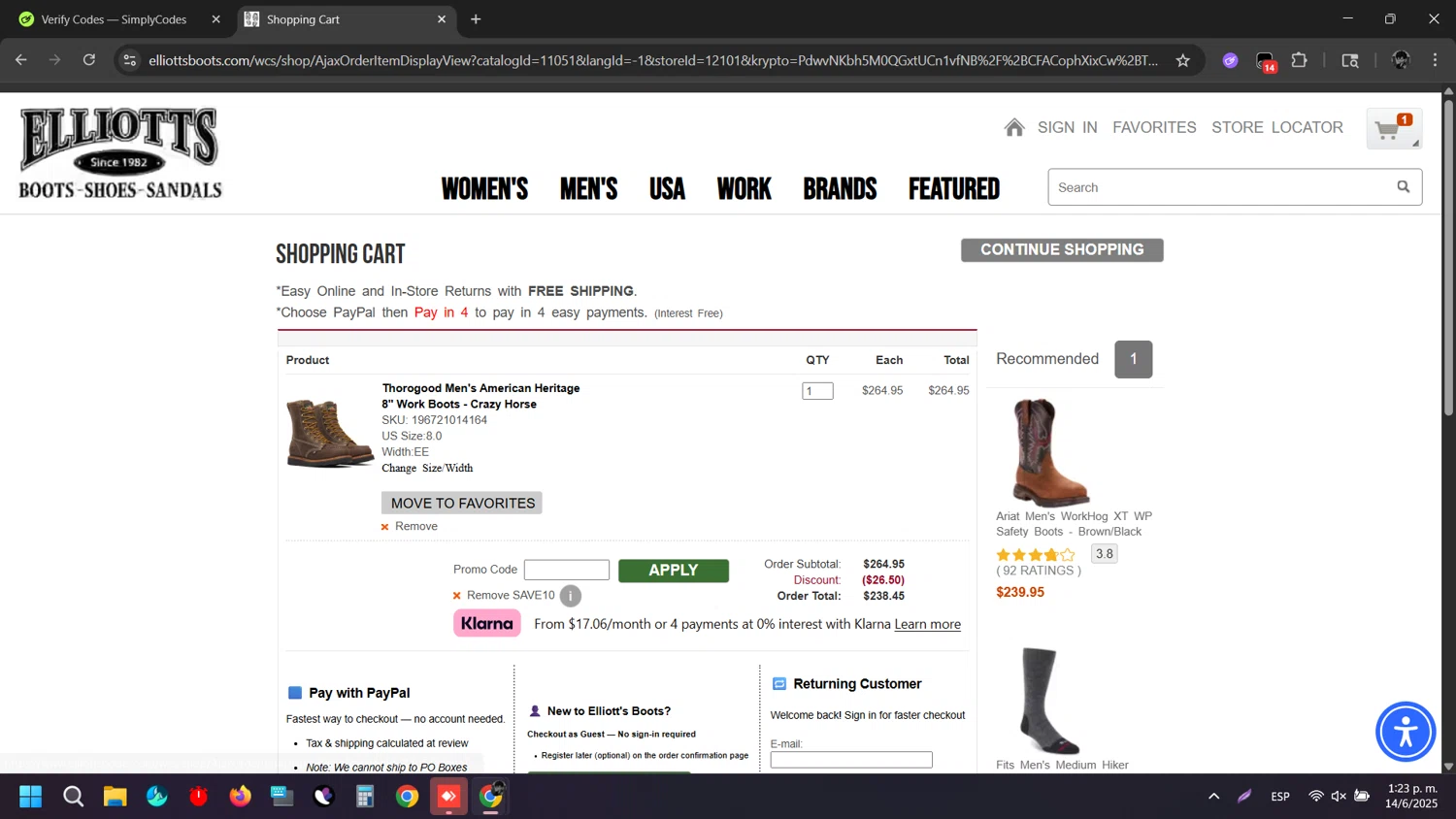The image size is (1456, 819).
Task: Open the FEATURED menu
Action: [954, 188]
